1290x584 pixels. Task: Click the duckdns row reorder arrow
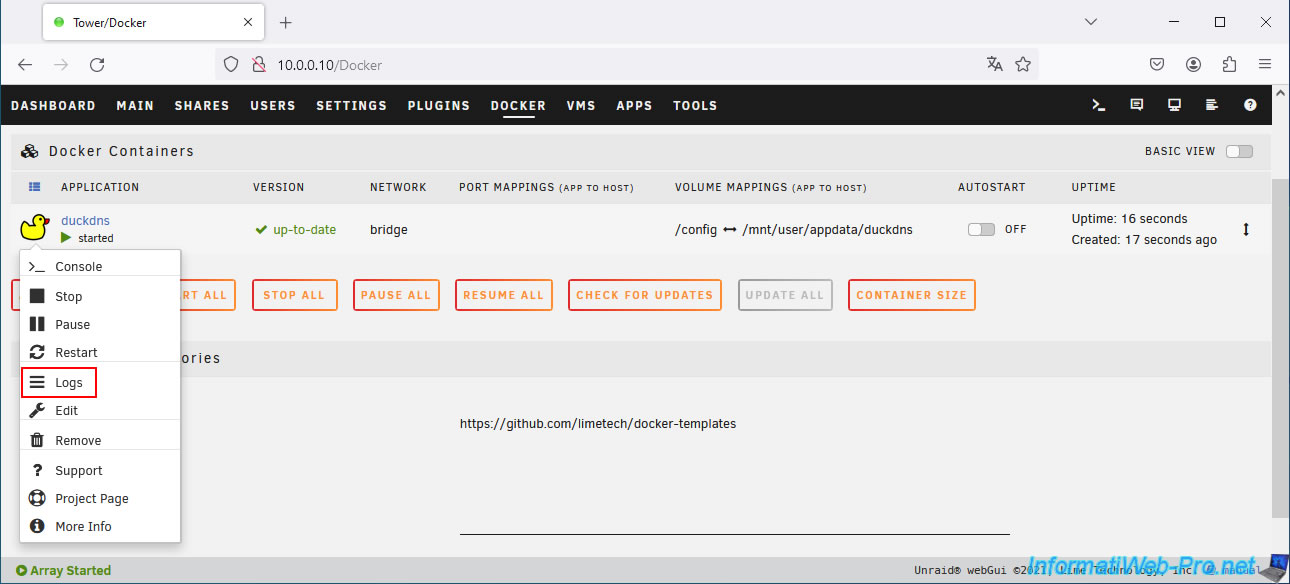(x=1246, y=229)
